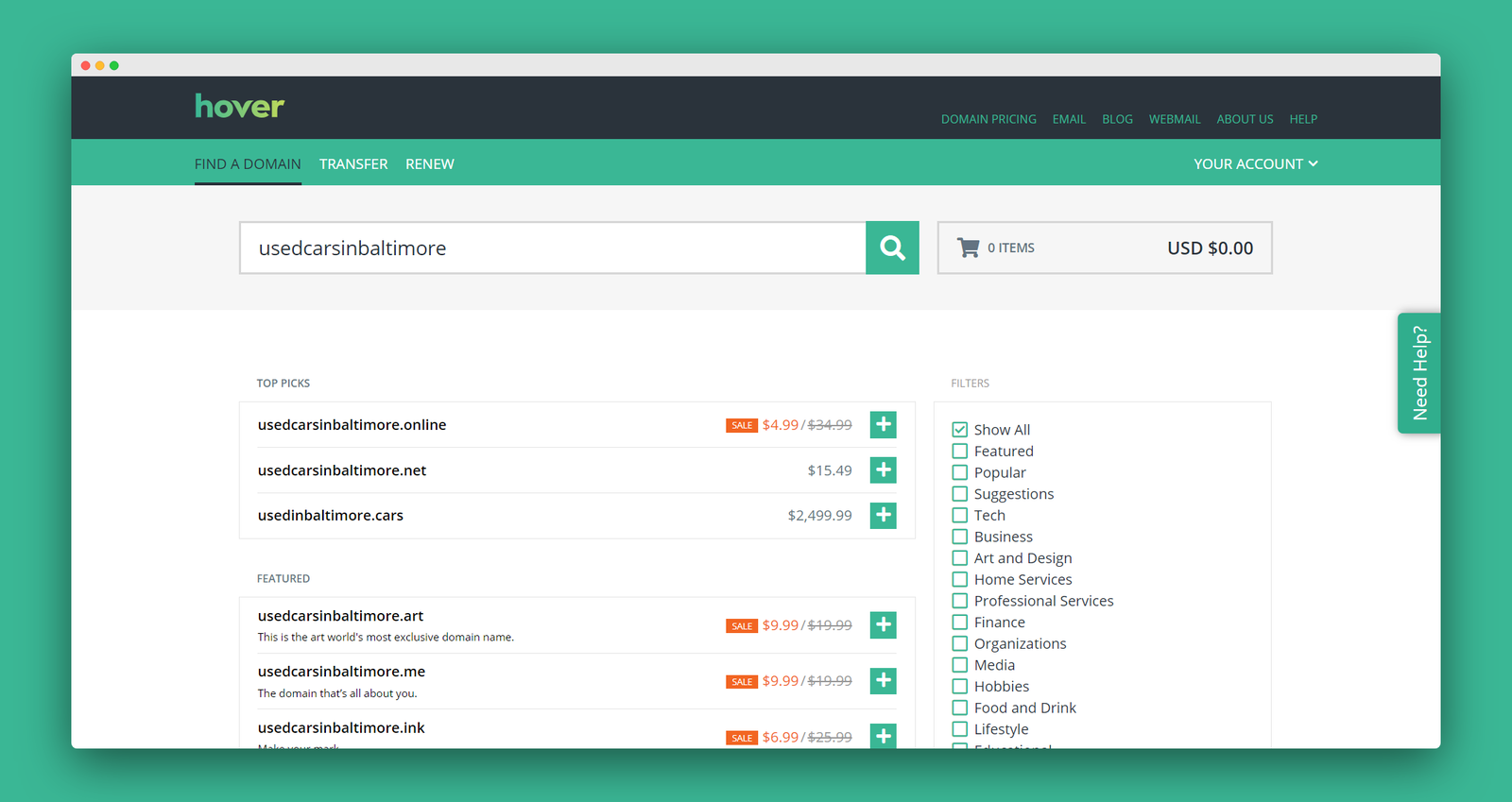Select usedcarsinbaltimore.art domain name

(x=340, y=616)
